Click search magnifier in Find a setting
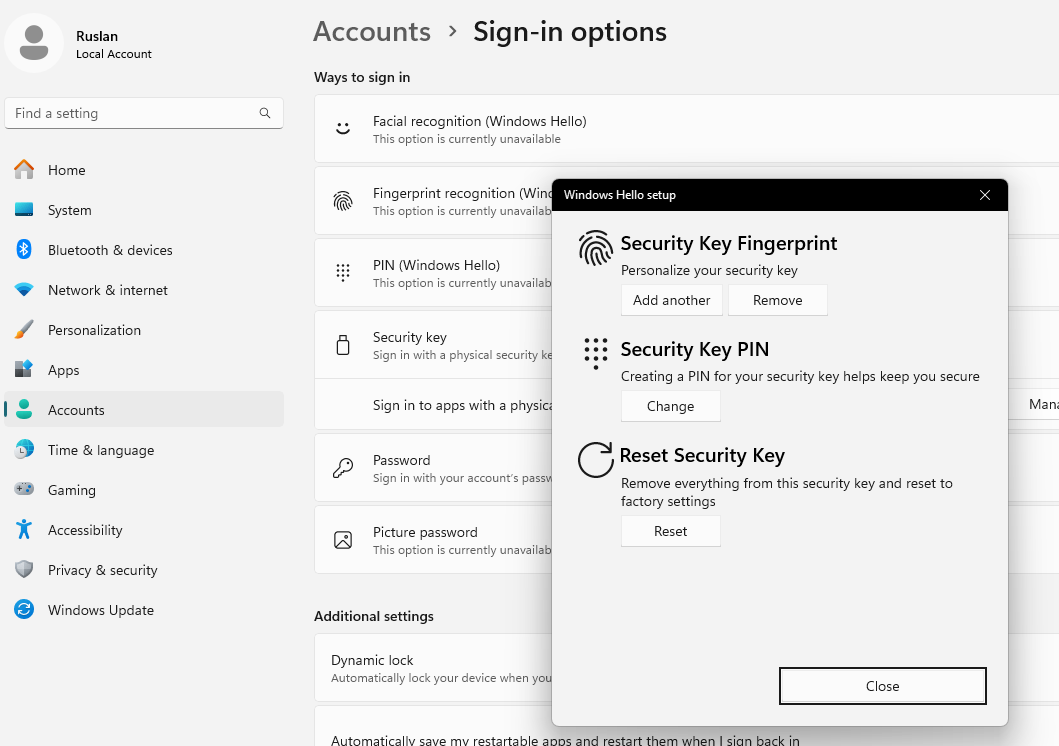This screenshot has height=746, width=1059. 265,113
